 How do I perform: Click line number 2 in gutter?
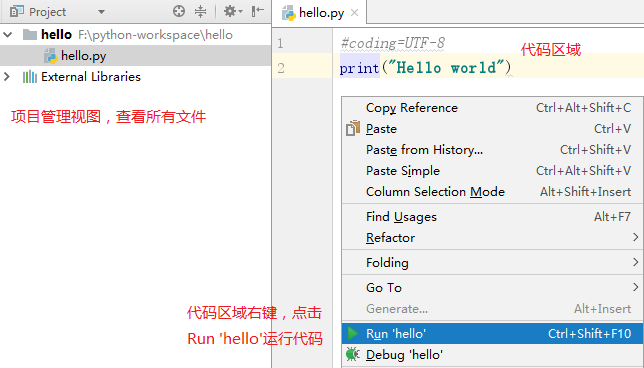(281, 68)
